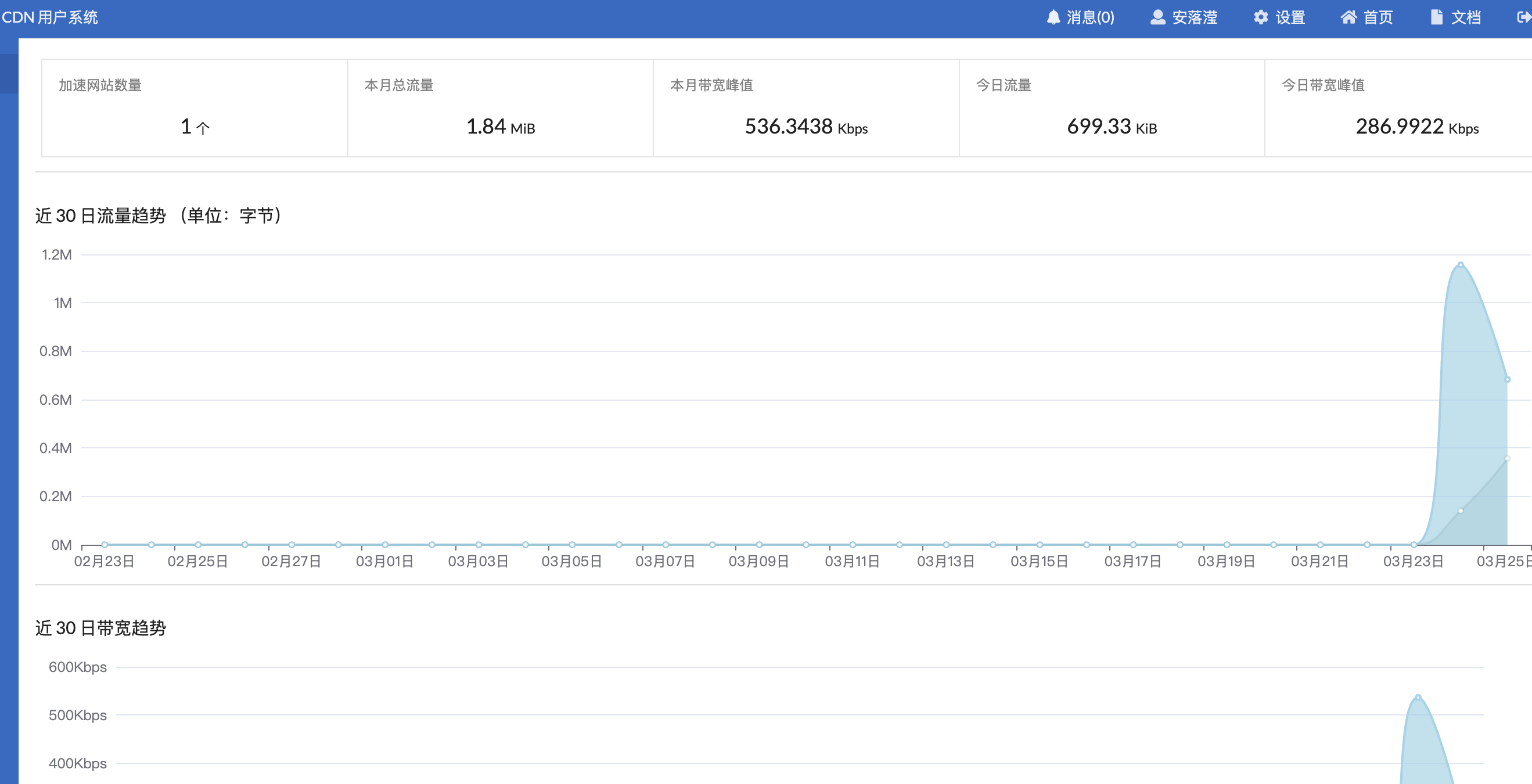This screenshot has width=1532, height=784.
Task: Click the CDN 用户系统 title
Action: tap(52, 17)
